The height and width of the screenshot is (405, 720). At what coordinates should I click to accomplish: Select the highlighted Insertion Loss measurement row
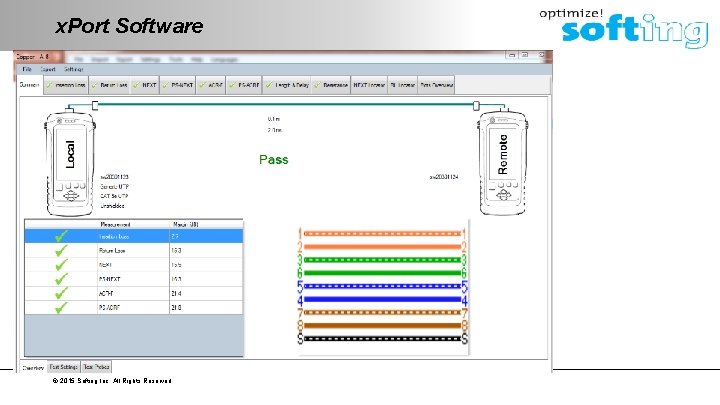[x=134, y=236]
